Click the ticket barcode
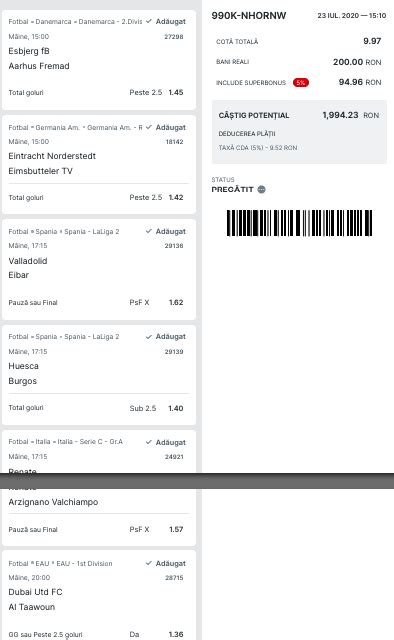The height and width of the screenshot is (640, 394). click(299, 223)
